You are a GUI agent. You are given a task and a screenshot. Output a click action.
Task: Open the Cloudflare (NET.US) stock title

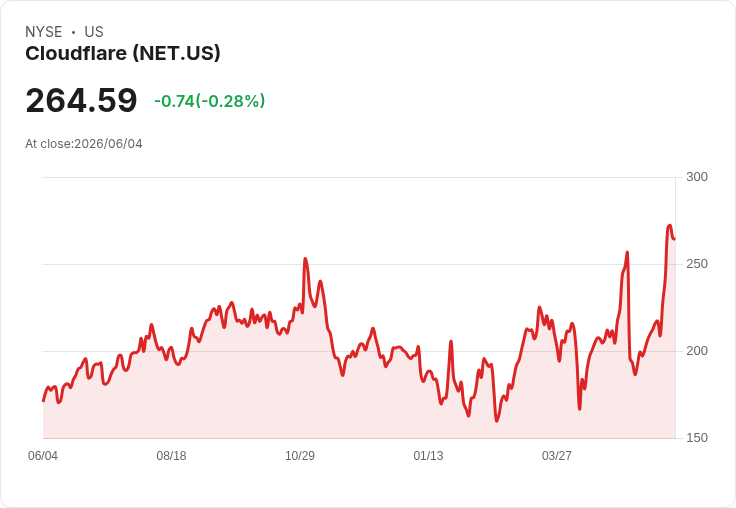123,54
